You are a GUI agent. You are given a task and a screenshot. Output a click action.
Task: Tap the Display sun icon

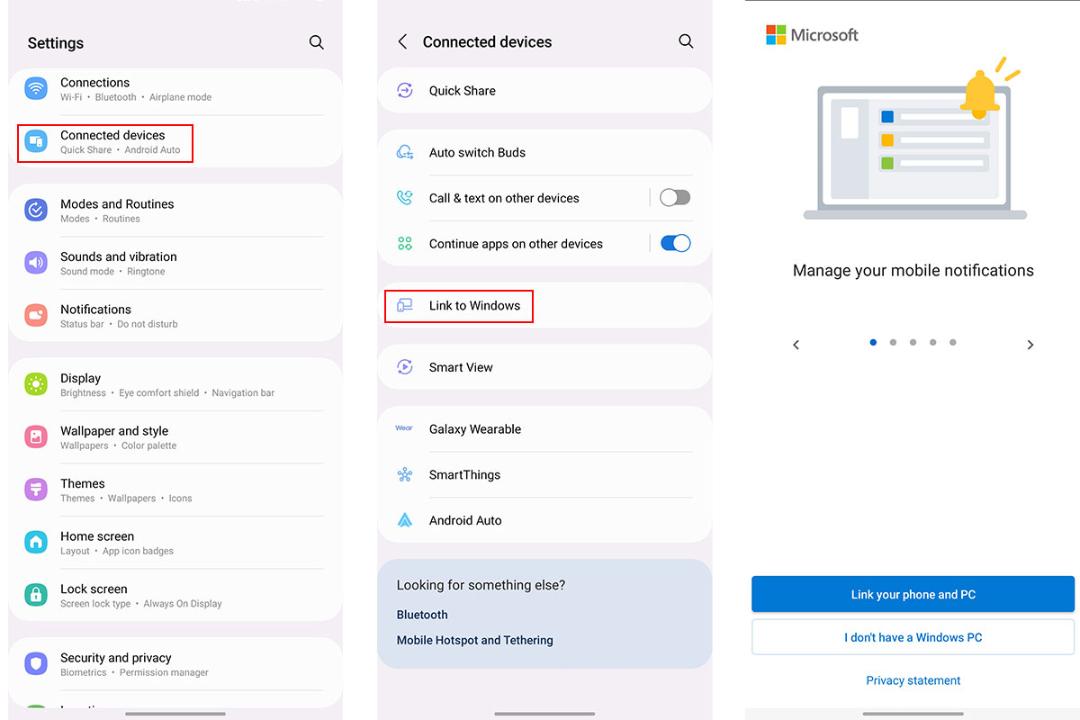[x=36, y=384]
